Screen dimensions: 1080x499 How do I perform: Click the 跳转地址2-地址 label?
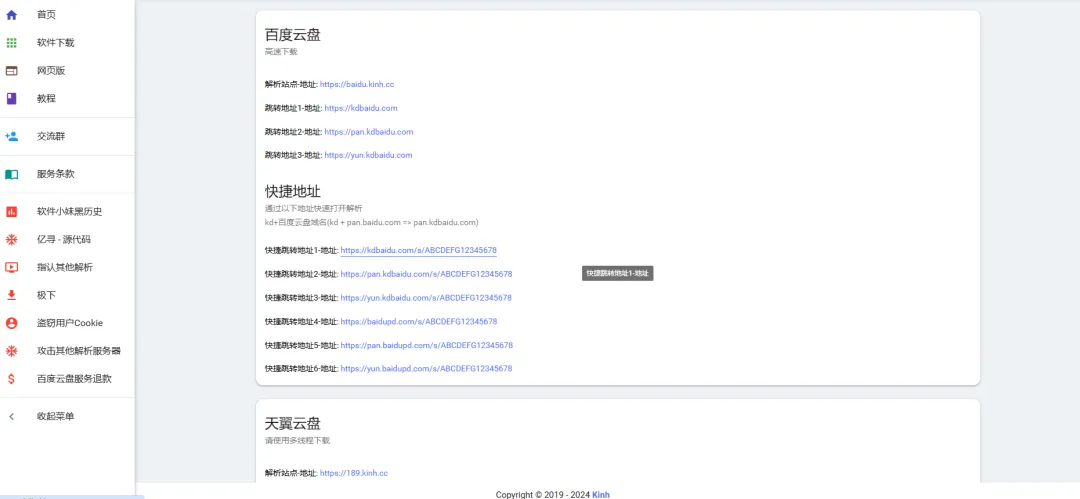pos(293,132)
